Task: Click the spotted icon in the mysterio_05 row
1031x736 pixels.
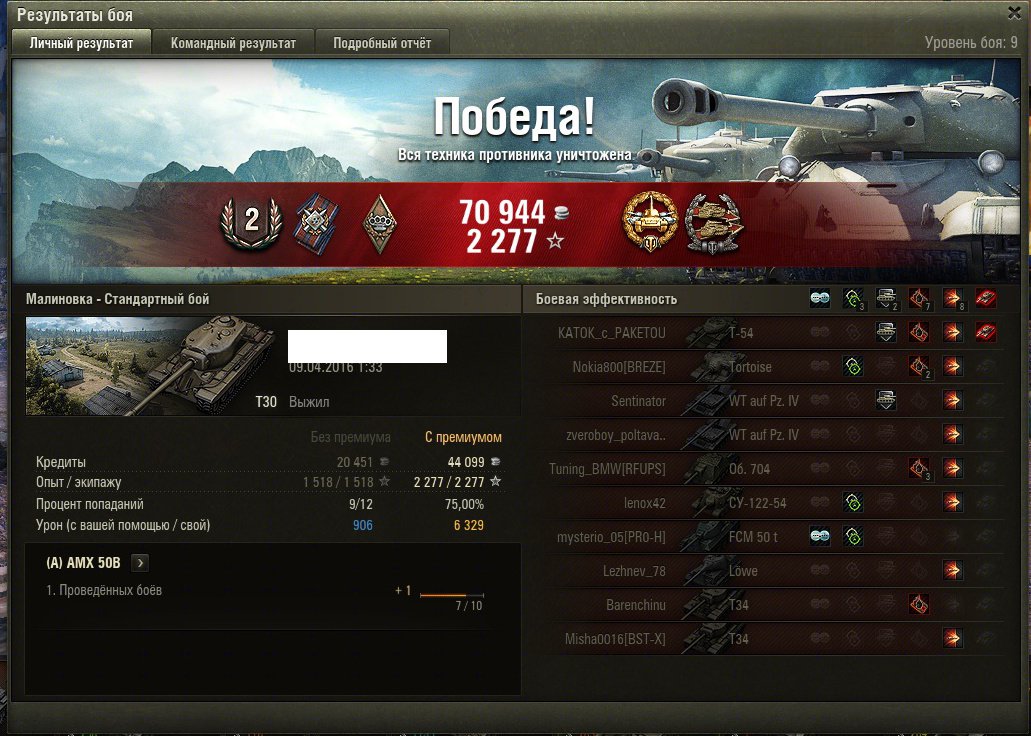Action: tap(820, 537)
